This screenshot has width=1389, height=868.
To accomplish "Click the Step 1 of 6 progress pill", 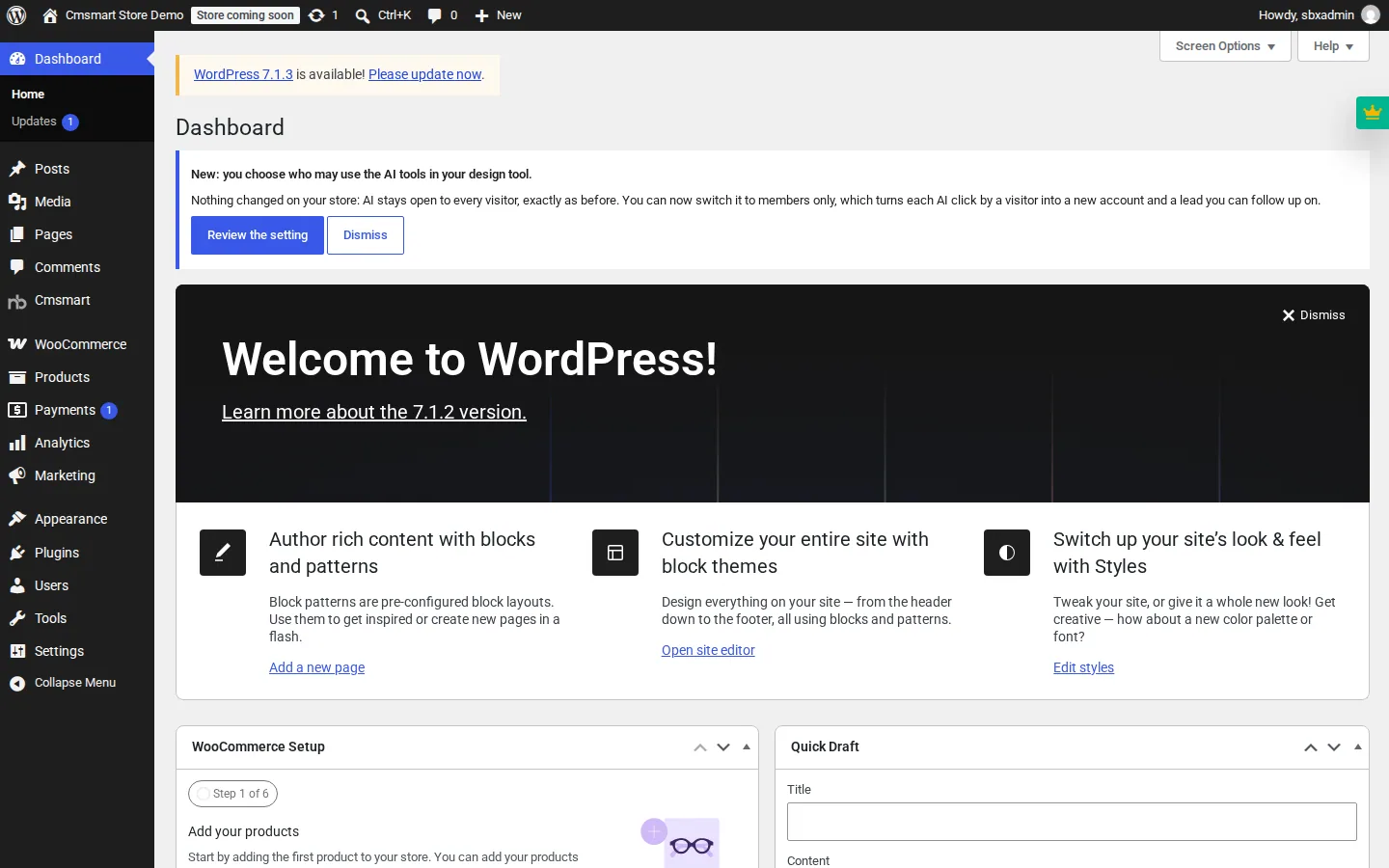I will [233, 794].
